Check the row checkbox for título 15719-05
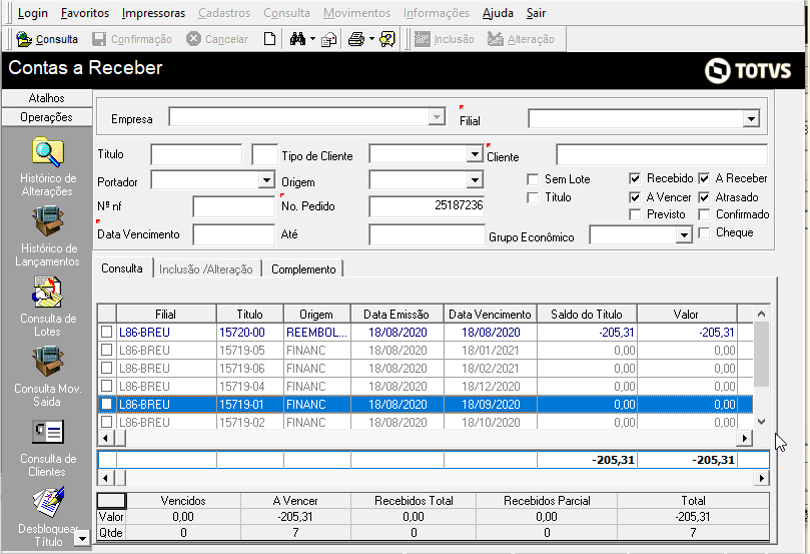Image resolution: width=810 pixels, height=554 pixels. 106,350
